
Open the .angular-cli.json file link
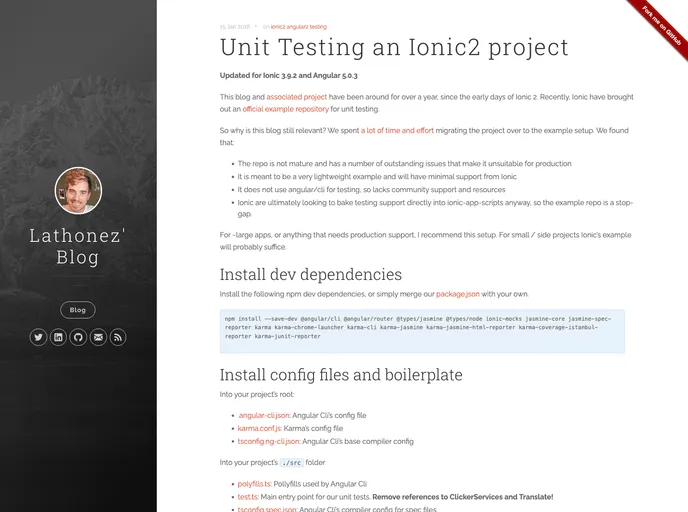pyautogui.click(x=264, y=415)
